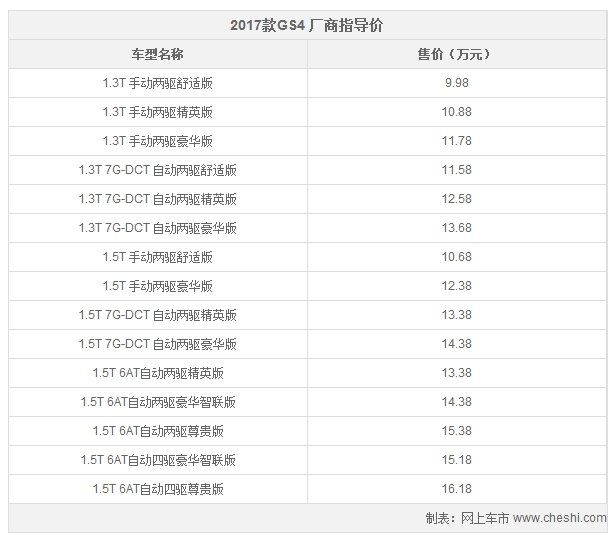Select the '1.3T 手动两驱豪华版' model name
The width and height of the screenshot is (612, 535).
(x=158, y=141)
